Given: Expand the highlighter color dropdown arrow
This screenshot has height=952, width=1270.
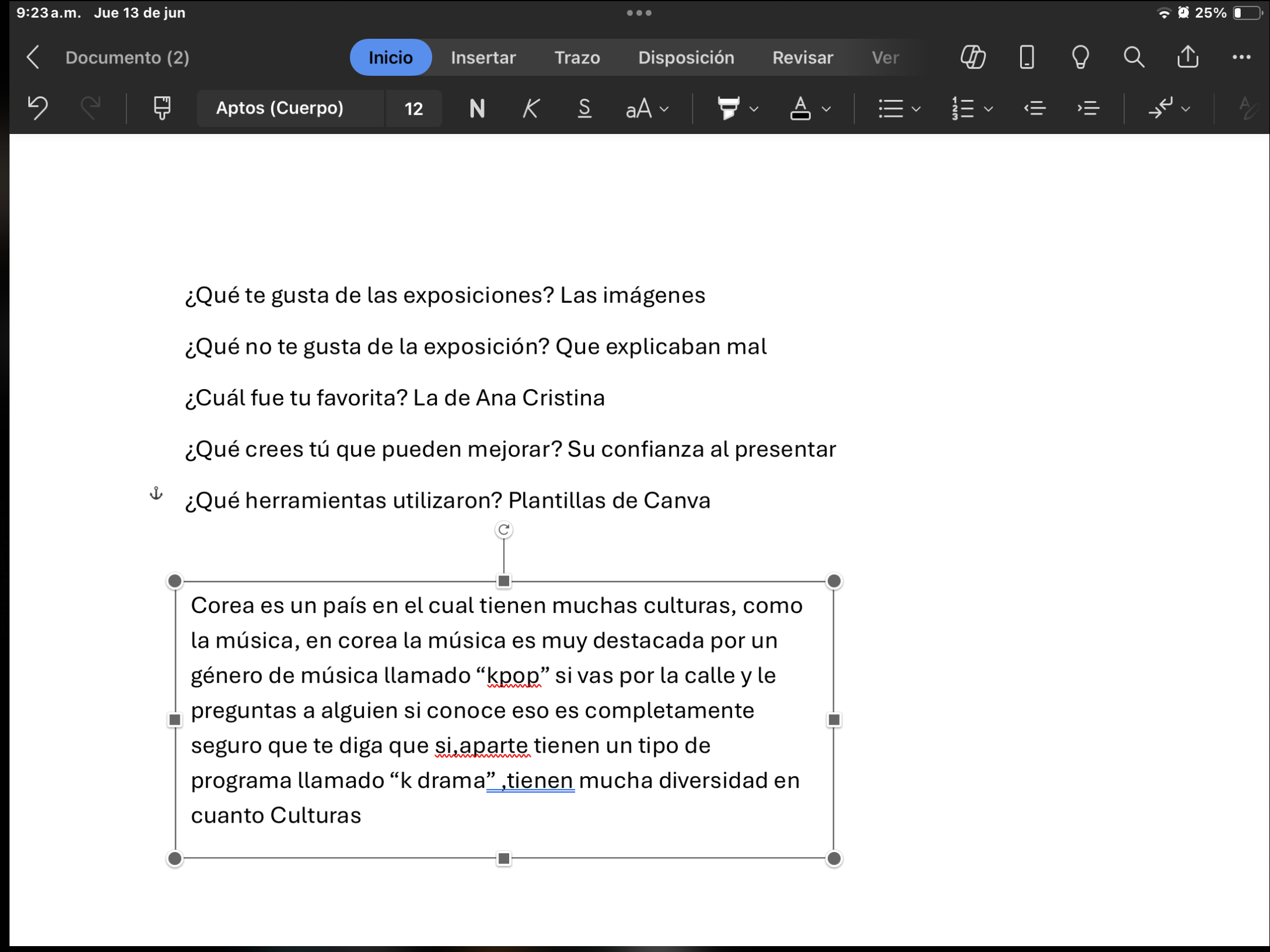Looking at the screenshot, I should click(754, 109).
